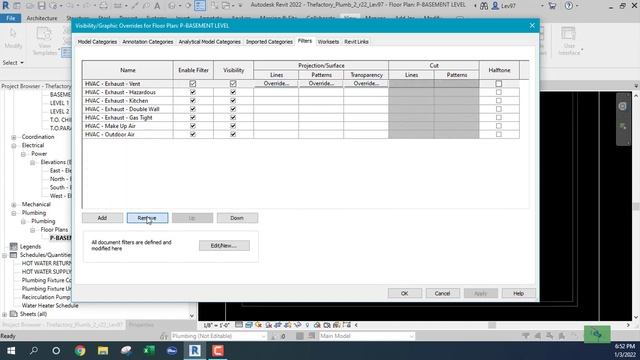Click the Sheets (all) icon in Project Browser
Image resolution: width=640 pixels, height=360 pixels.
click(x=13, y=314)
